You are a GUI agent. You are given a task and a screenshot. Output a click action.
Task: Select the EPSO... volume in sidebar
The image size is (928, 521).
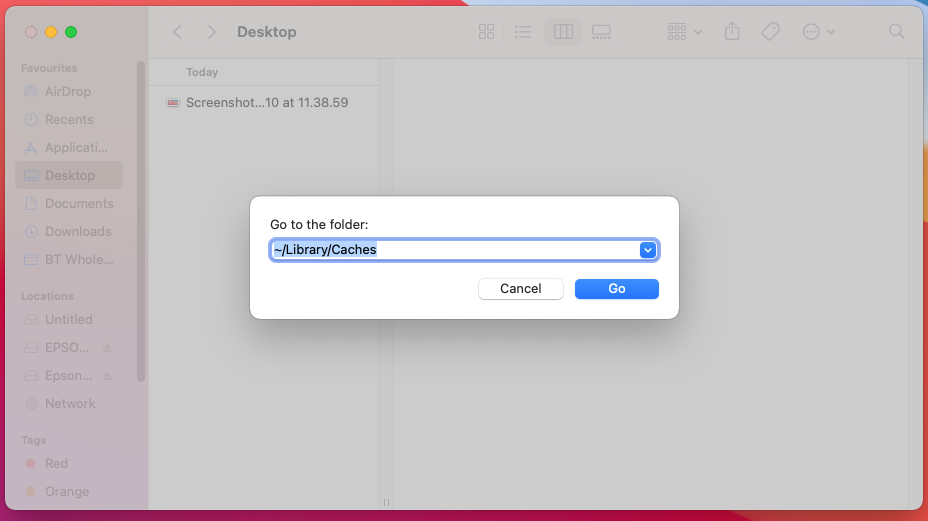[x=67, y=348]
